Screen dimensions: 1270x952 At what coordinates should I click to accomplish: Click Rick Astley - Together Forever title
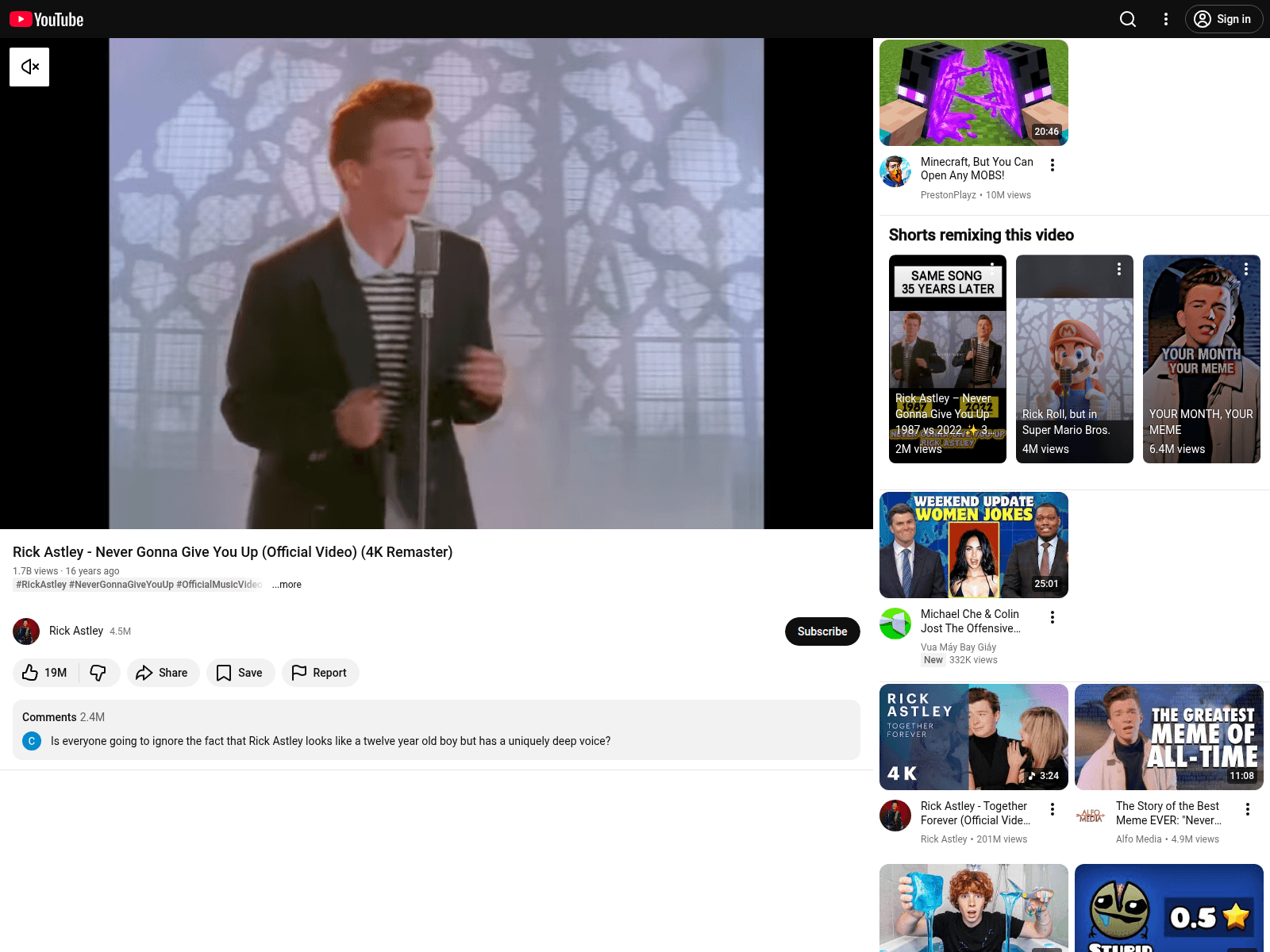tap(976, 813)
